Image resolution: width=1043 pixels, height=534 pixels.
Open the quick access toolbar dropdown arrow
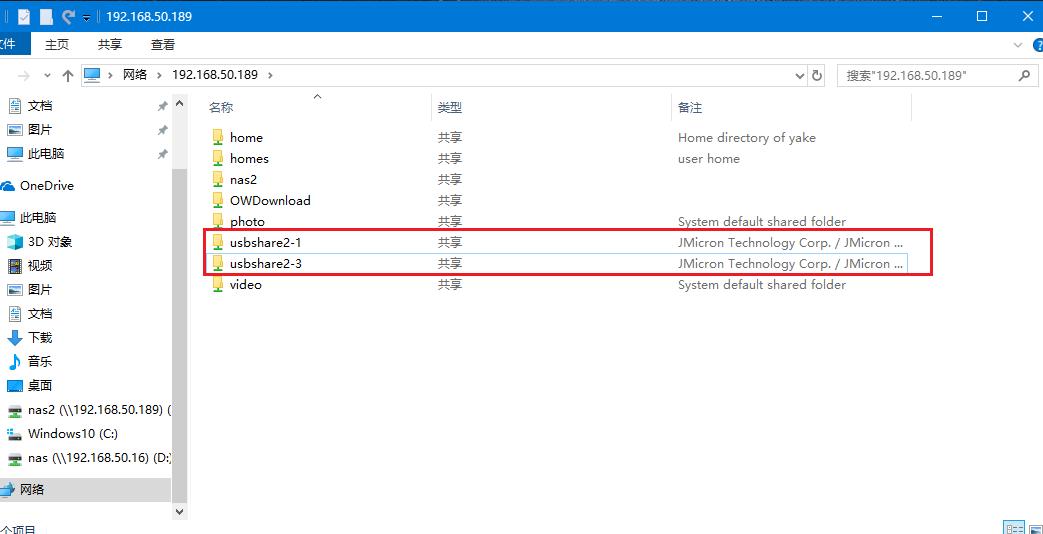pyautogui.click(x=87, y=17)
